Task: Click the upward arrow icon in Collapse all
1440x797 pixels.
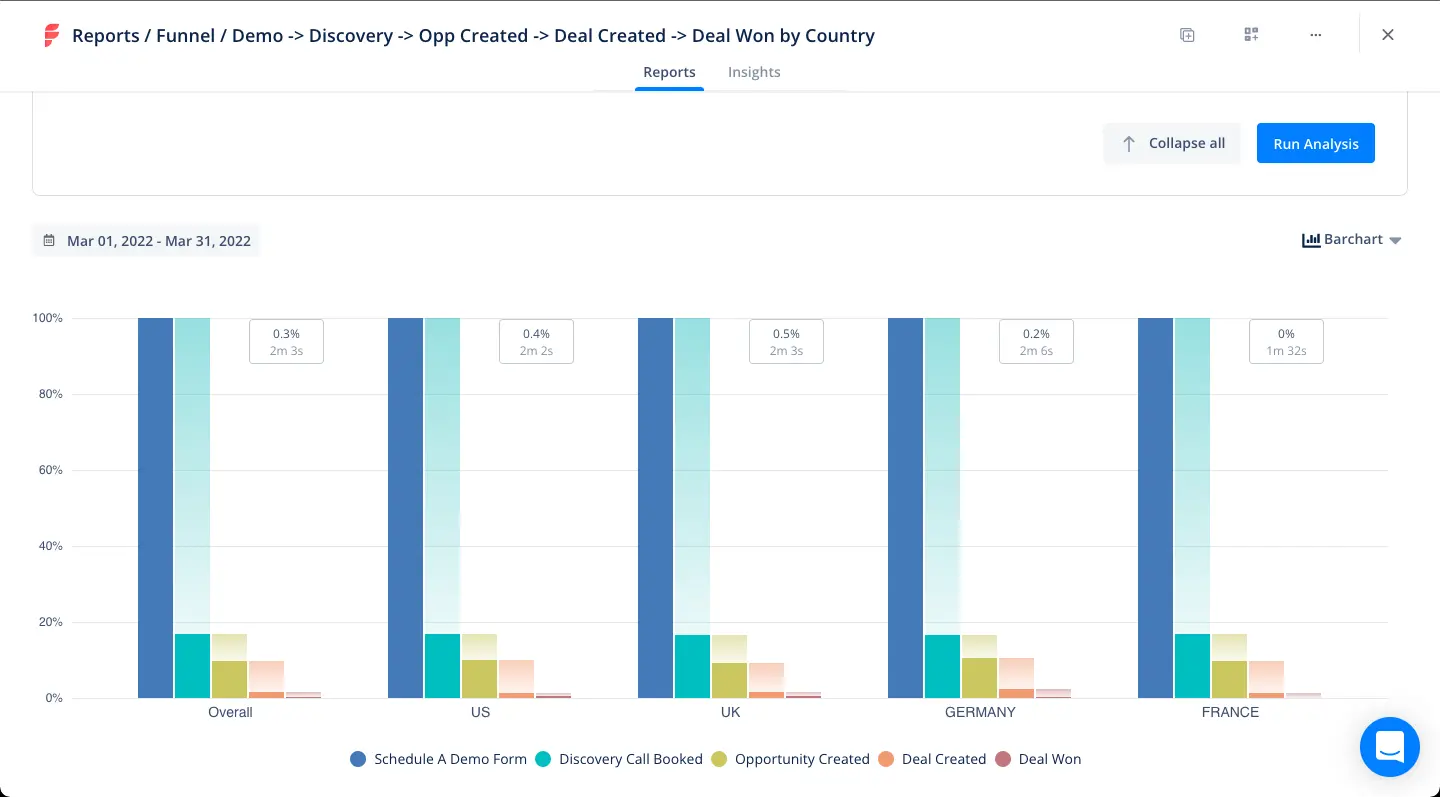Action: [x=1130, y=143]
